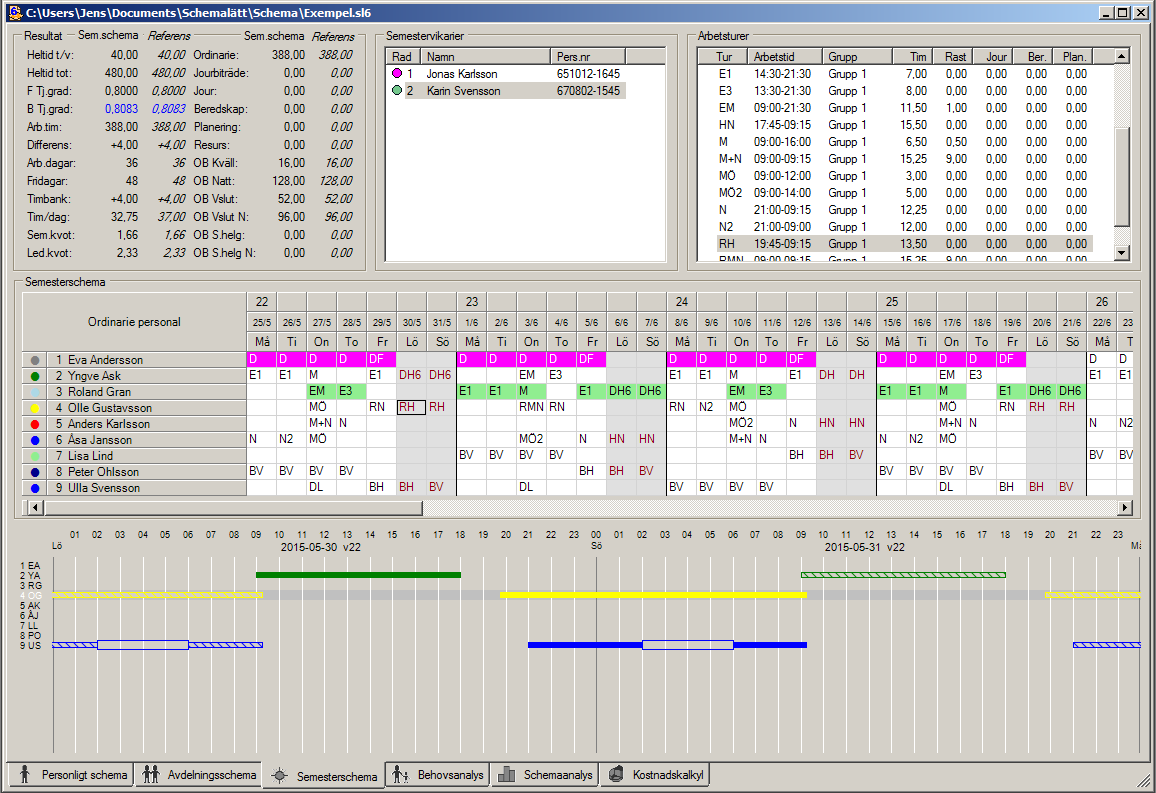Select the Peter Ohlsson staff row name
Image resolution: width=1156 pixels, height=793 pixels.
103,472
